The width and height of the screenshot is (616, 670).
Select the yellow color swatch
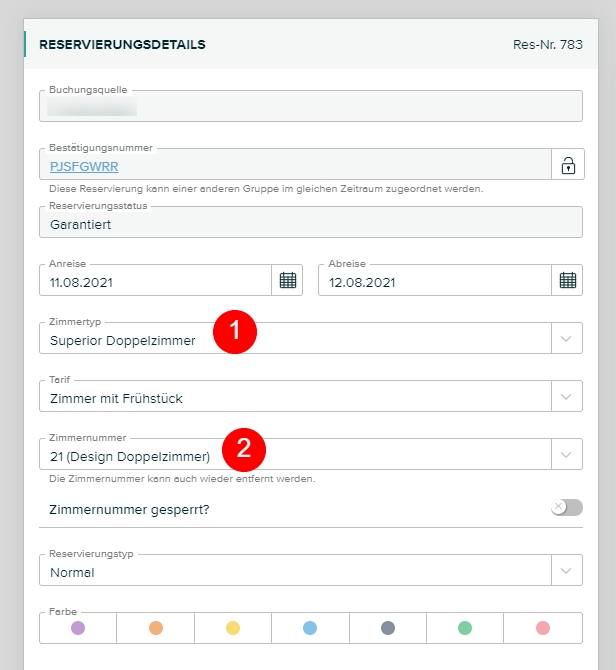(233, 628)
